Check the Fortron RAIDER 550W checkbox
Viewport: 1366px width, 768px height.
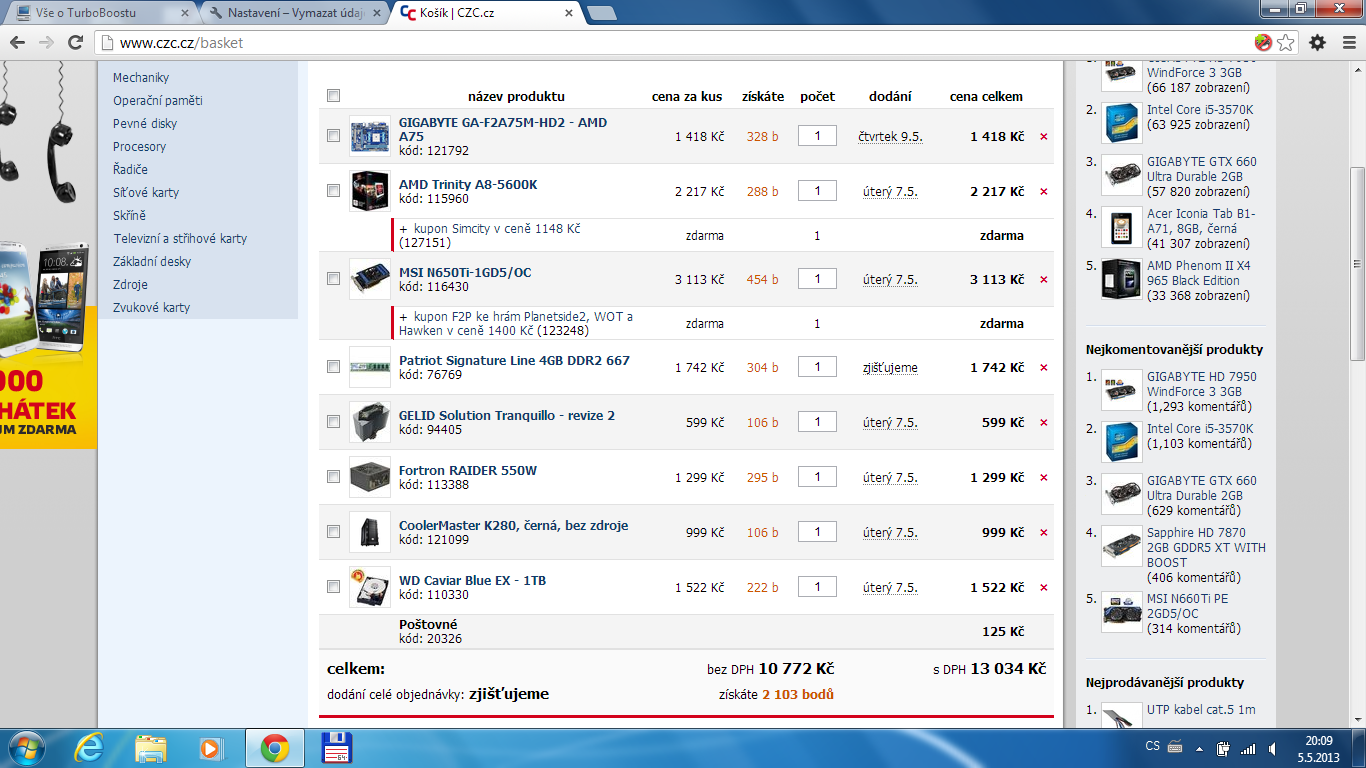tap(333, 477)
